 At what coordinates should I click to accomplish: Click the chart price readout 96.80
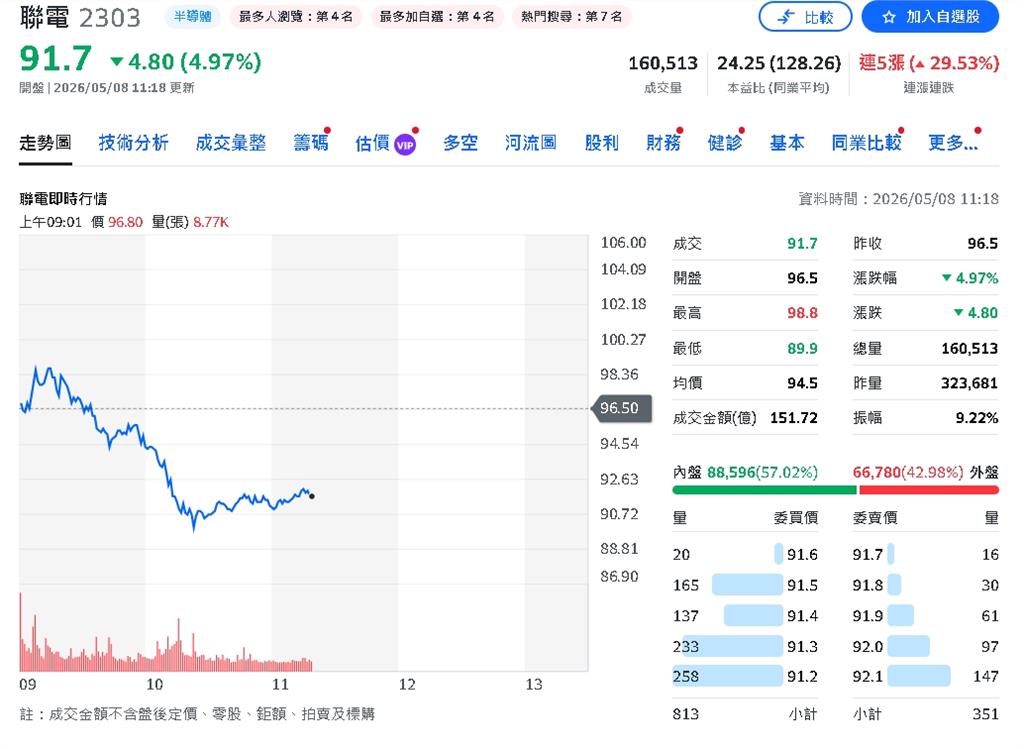(x=125, y=222)
